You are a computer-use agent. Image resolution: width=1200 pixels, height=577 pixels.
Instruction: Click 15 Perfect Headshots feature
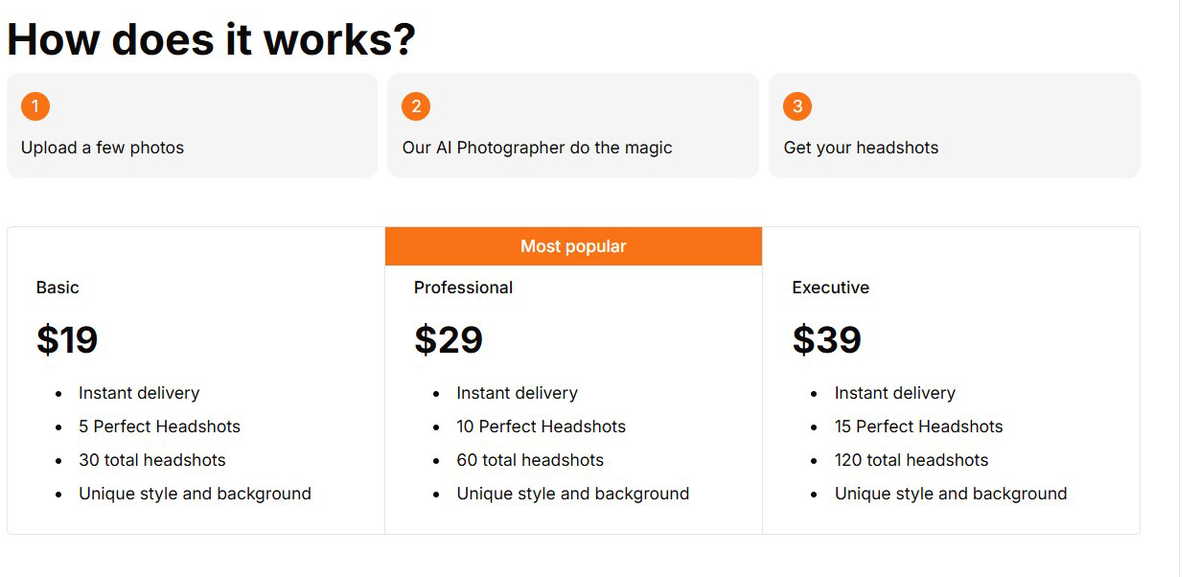[x=919, y=426]
